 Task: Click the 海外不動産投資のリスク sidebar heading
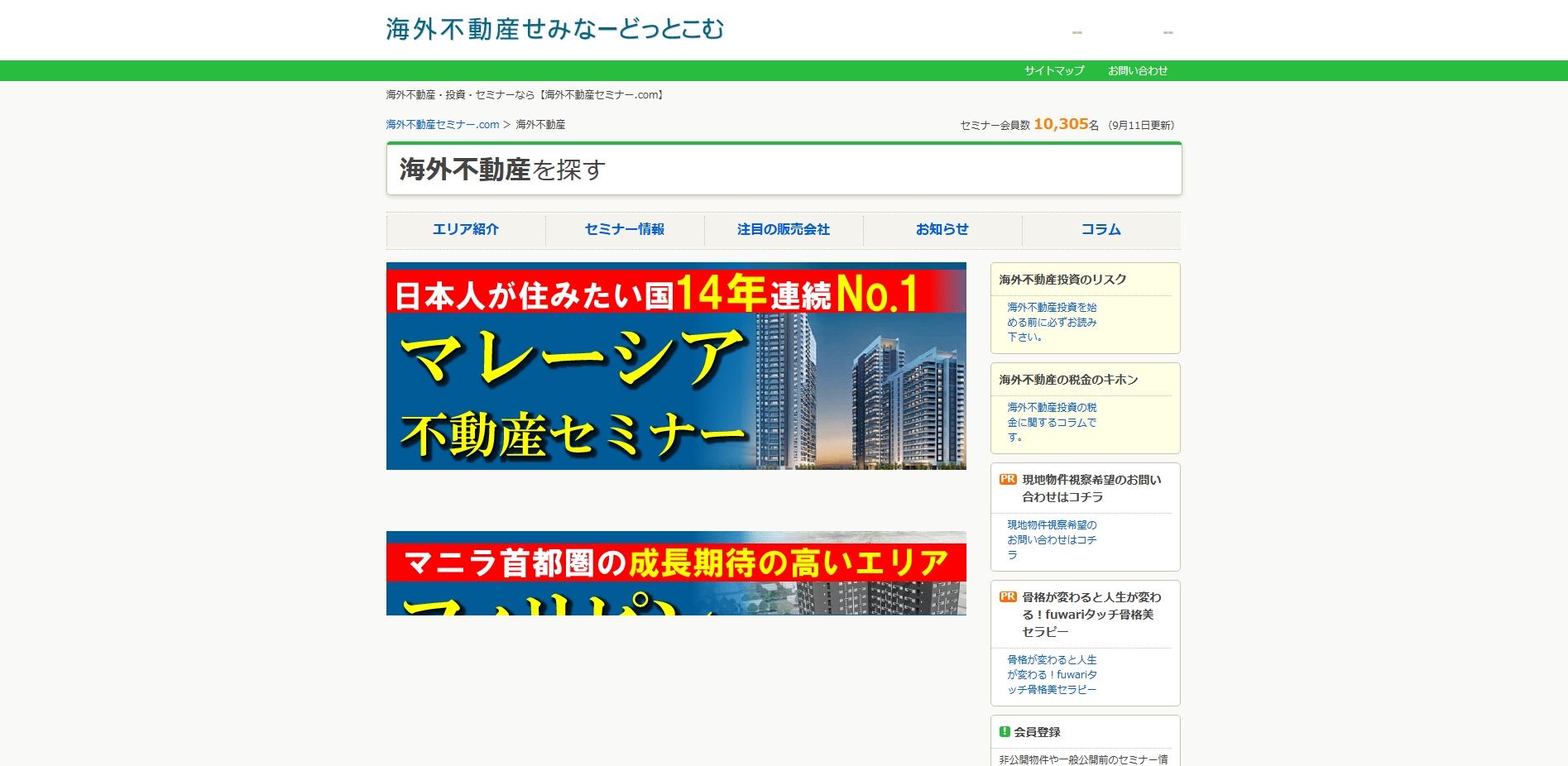(1062, 280)
